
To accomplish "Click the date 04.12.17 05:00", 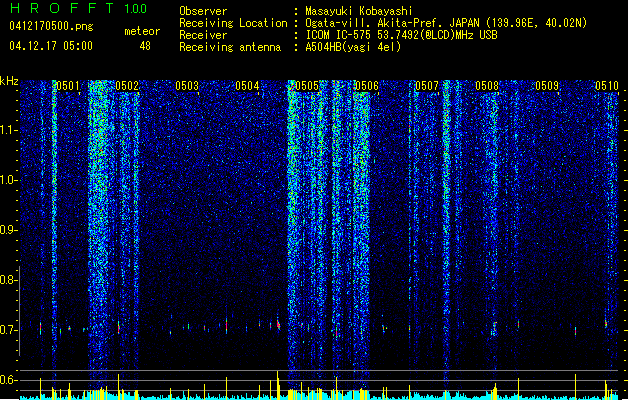I will click(51, 45).
